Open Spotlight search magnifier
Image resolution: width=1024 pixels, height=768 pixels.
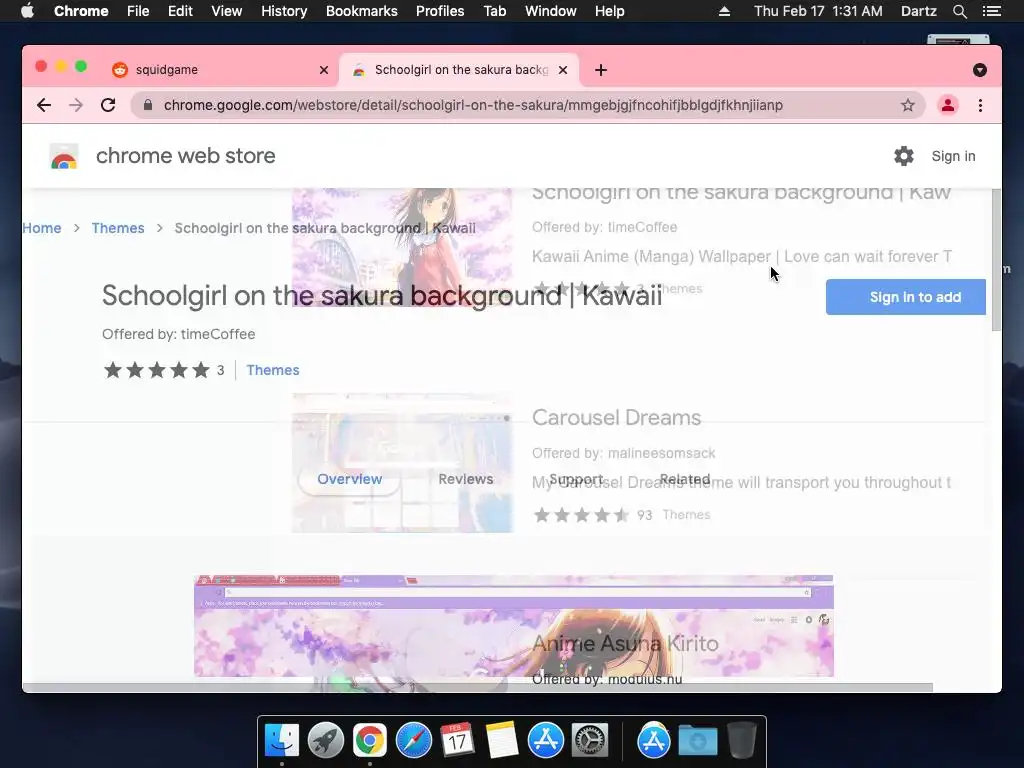tap(959, 11)
